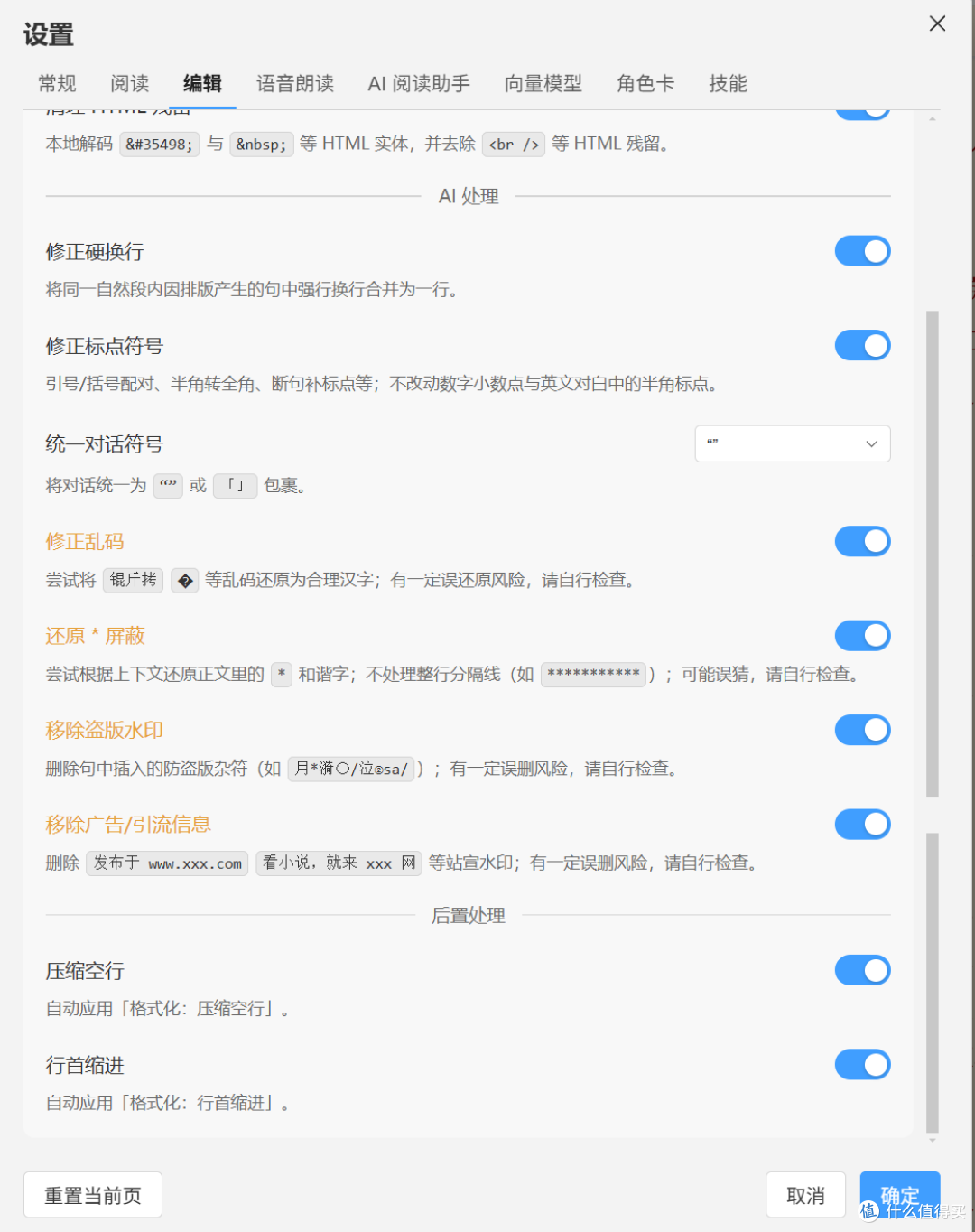This screenshot has height=1232, width=975.
Task: Open the 角色卡 tab
Action: click(x=645, y=84)
